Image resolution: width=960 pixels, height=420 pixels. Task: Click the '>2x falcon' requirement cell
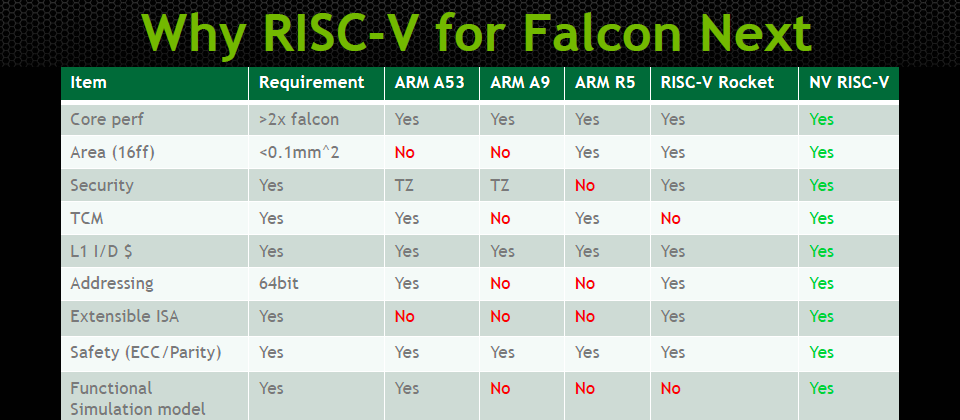[x=299, y=119]
